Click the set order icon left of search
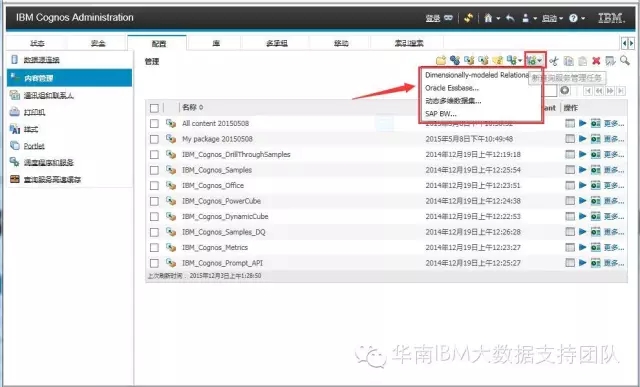Image resolution: width=640 pixels, height=387 pixels. pyautogui.click(x=610, y=61)
